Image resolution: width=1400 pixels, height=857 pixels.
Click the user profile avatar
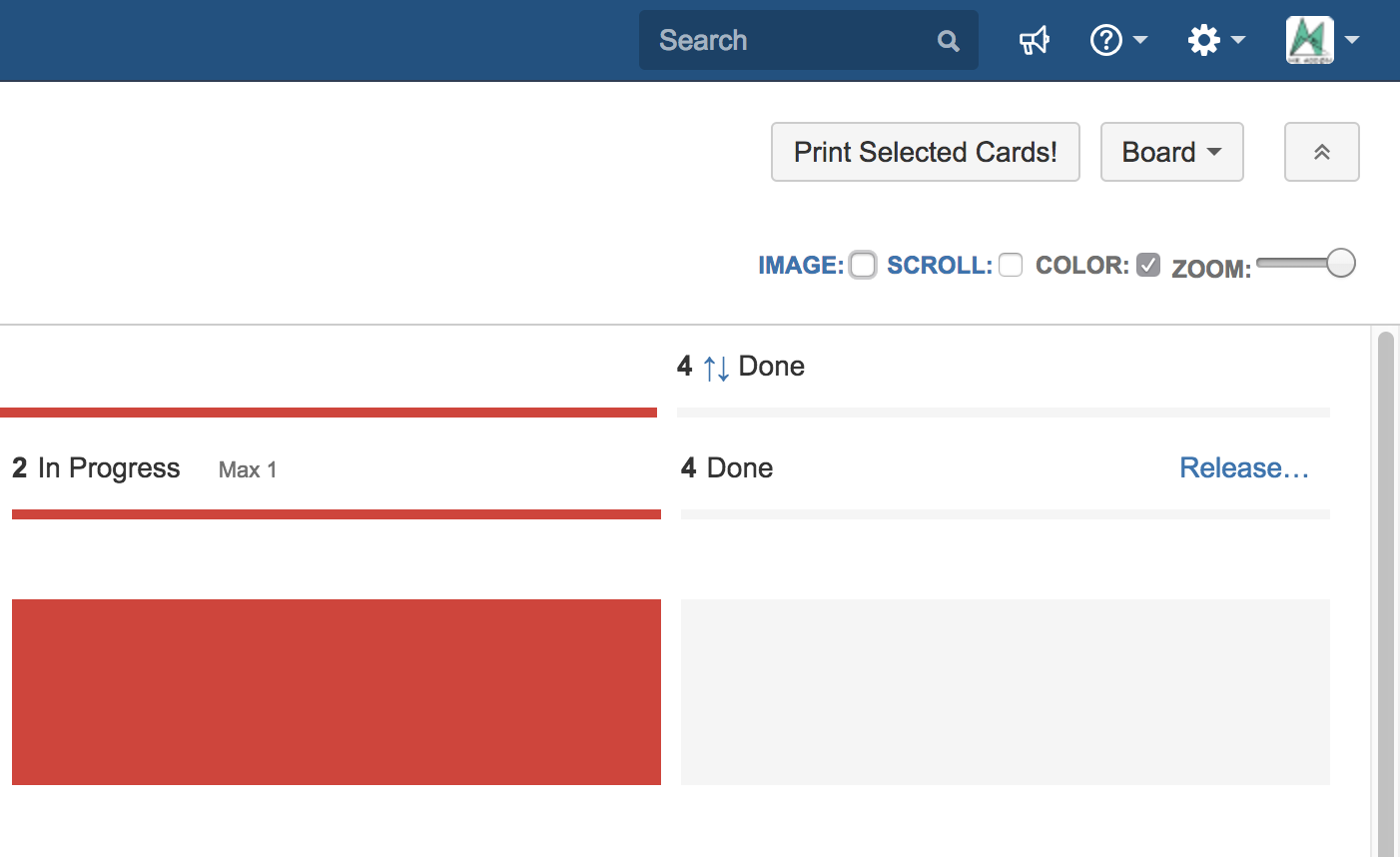[1309, 41]
